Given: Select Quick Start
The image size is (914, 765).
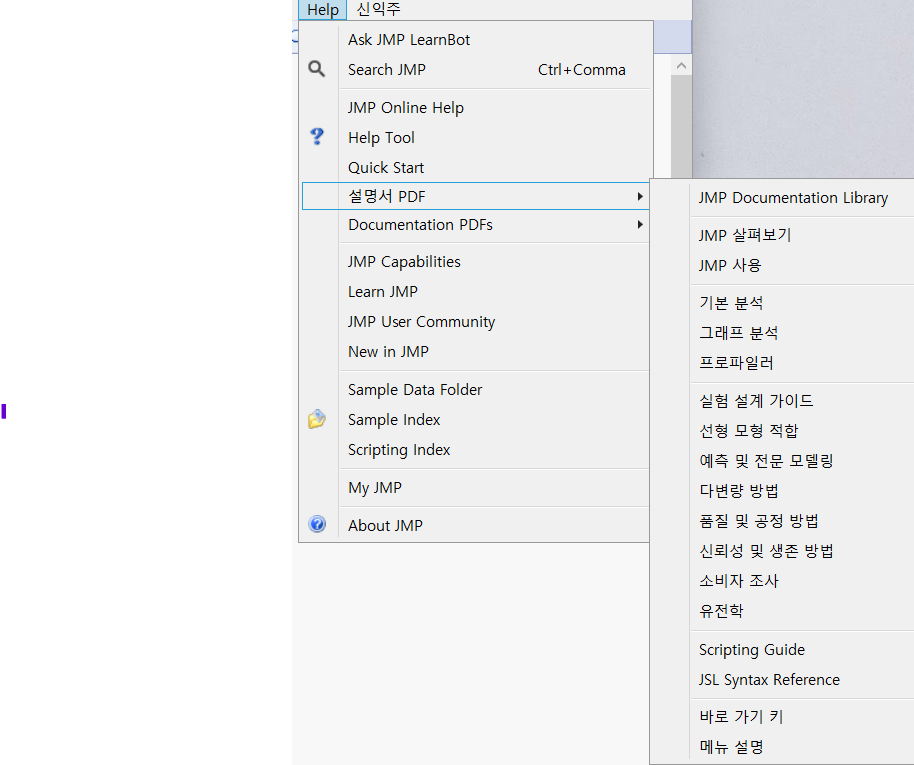Looking at the screenshot, I should coord(384,167).
